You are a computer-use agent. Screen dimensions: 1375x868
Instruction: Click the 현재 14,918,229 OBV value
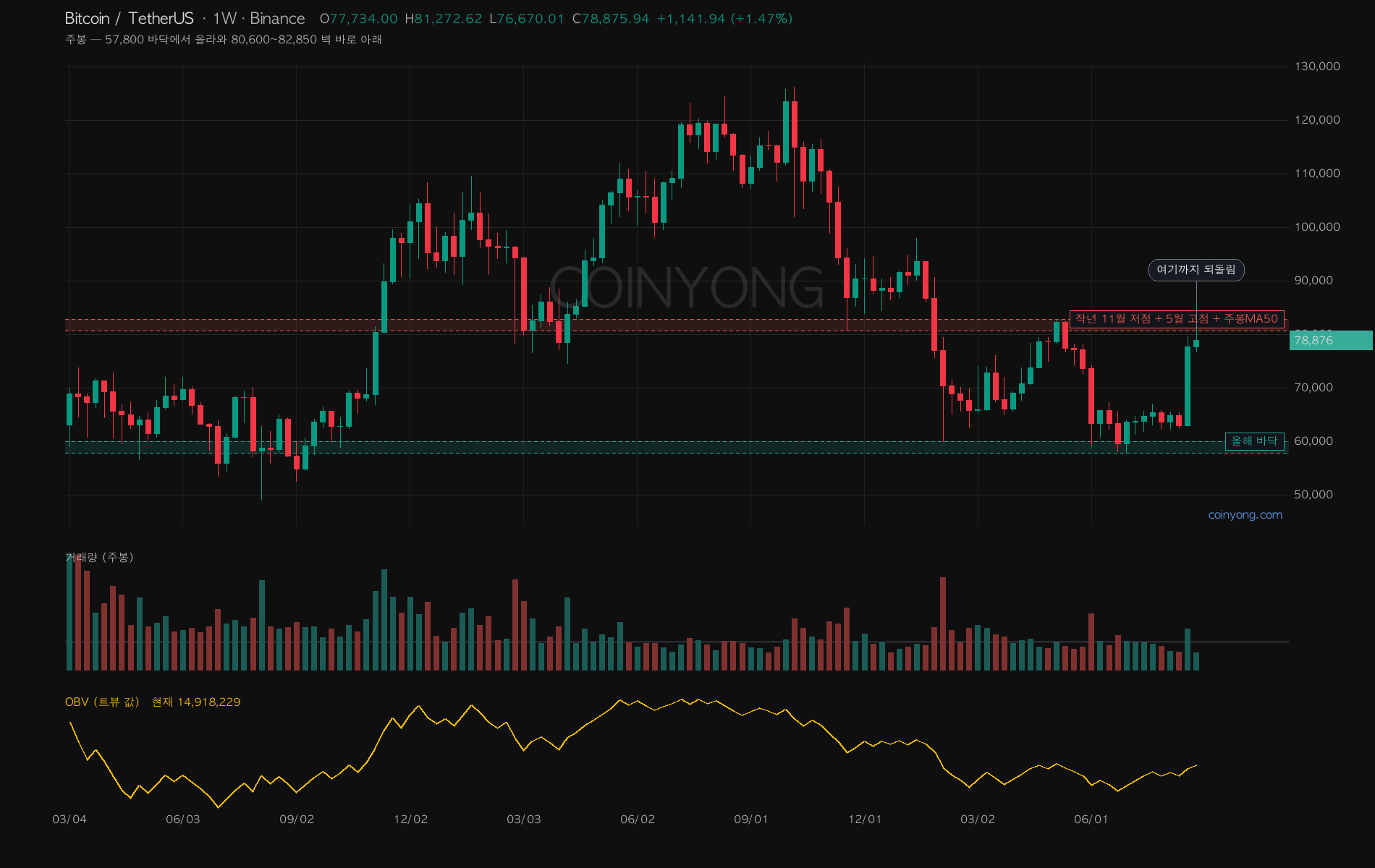click(x=196, y=702)
